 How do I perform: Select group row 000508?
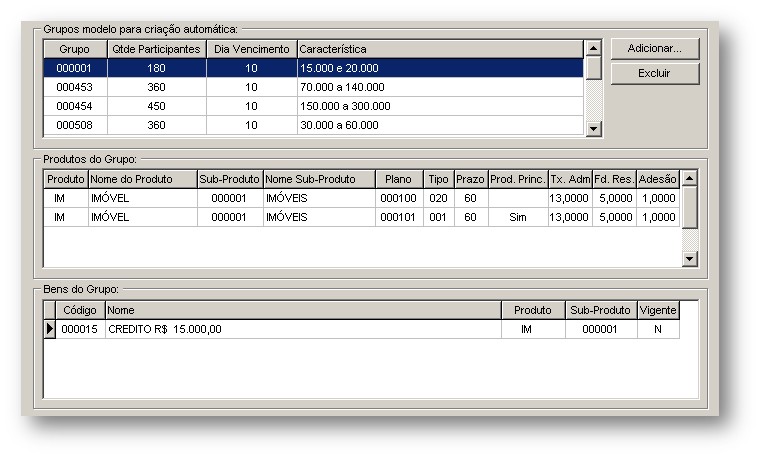(314, 125)
